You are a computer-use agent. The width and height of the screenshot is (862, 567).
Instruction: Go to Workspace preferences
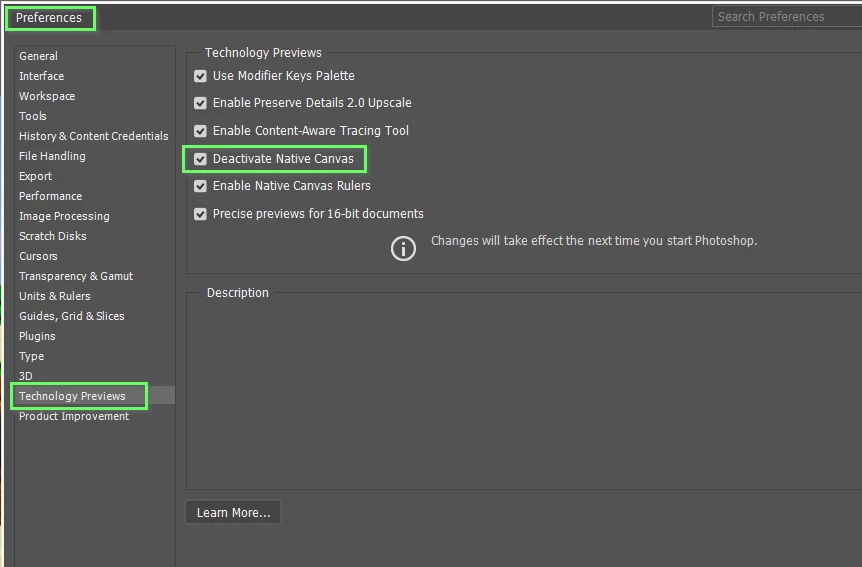tap(47, 96)
